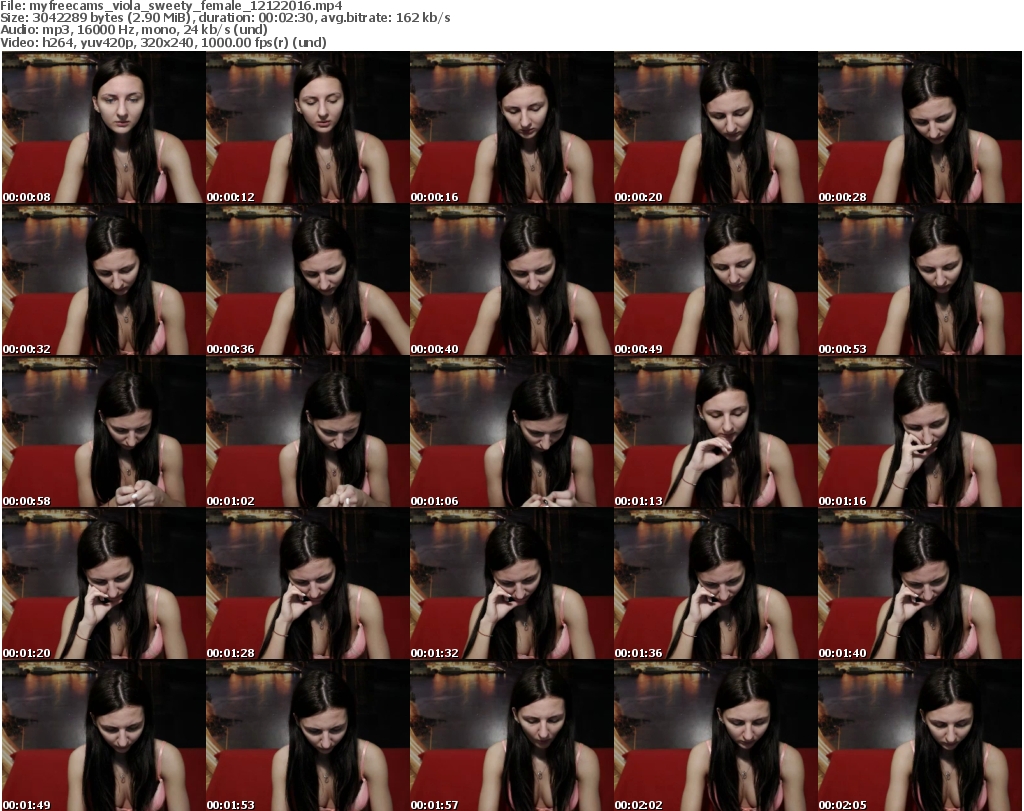1024x811 pixels.
Task: Pick the thumbnail frame at 00:01:02
Action: [x=308, y=432]
